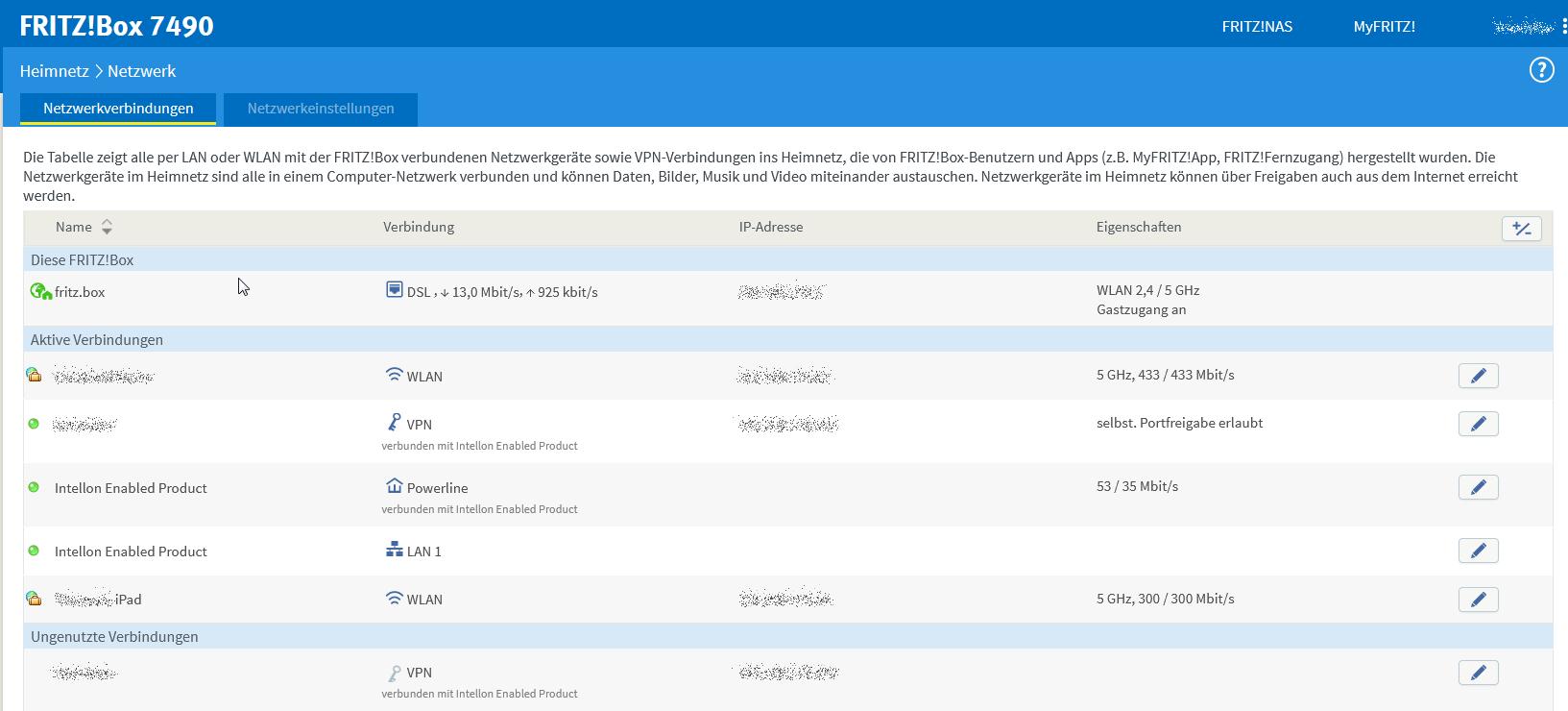Click 'selbst. Portfreigabe erlaubt' text

[1179, 423]
